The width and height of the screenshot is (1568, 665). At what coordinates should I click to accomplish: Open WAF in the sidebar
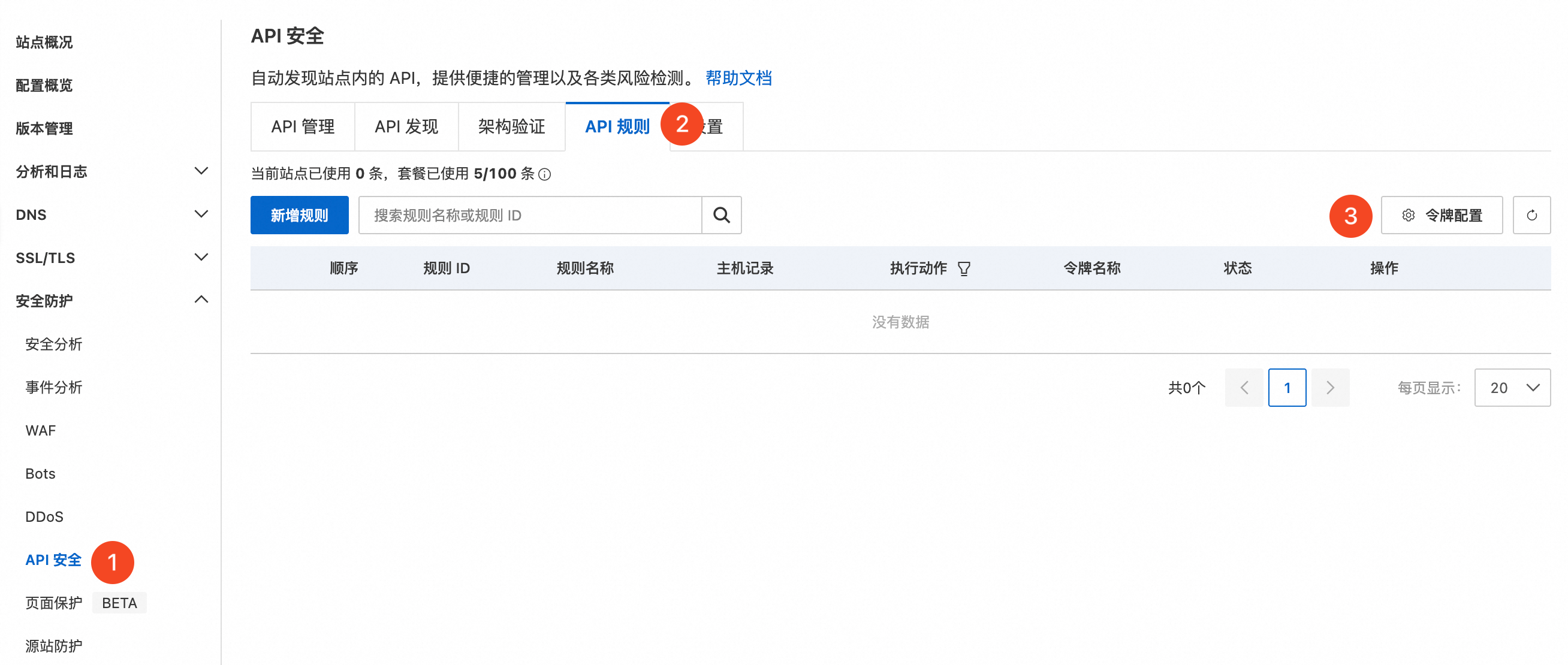point(40,430)
